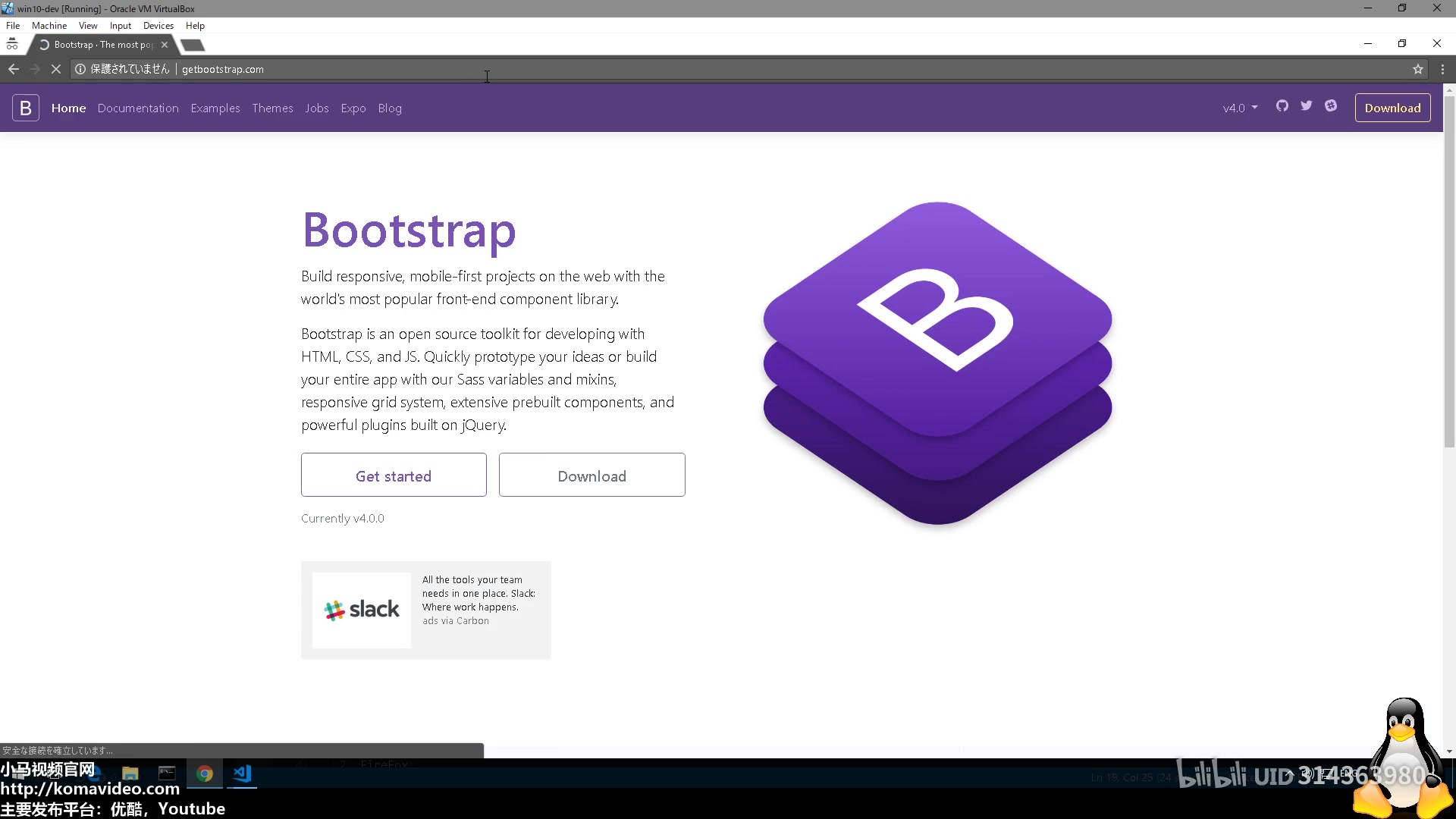Open Chrome three-dot menu
This screenshot has width=1456, height=819.
pyautogui.click(x=1442, y=69)
